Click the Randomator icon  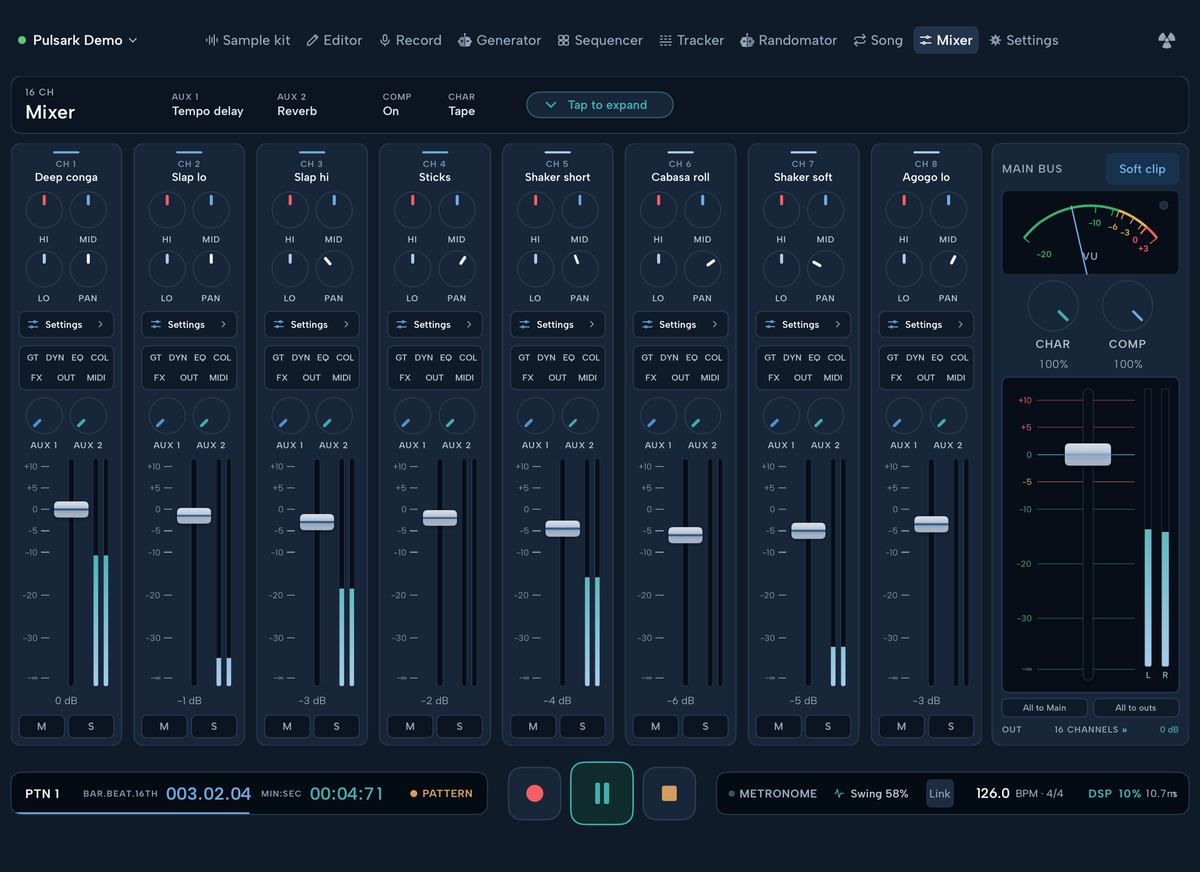point(747,40)
